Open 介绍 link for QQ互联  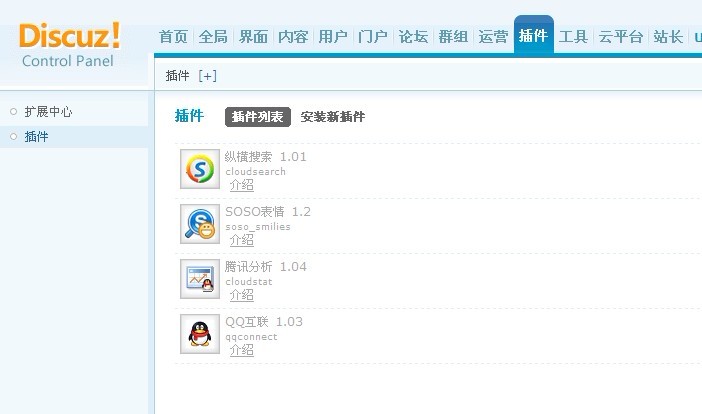click(242, 350)
